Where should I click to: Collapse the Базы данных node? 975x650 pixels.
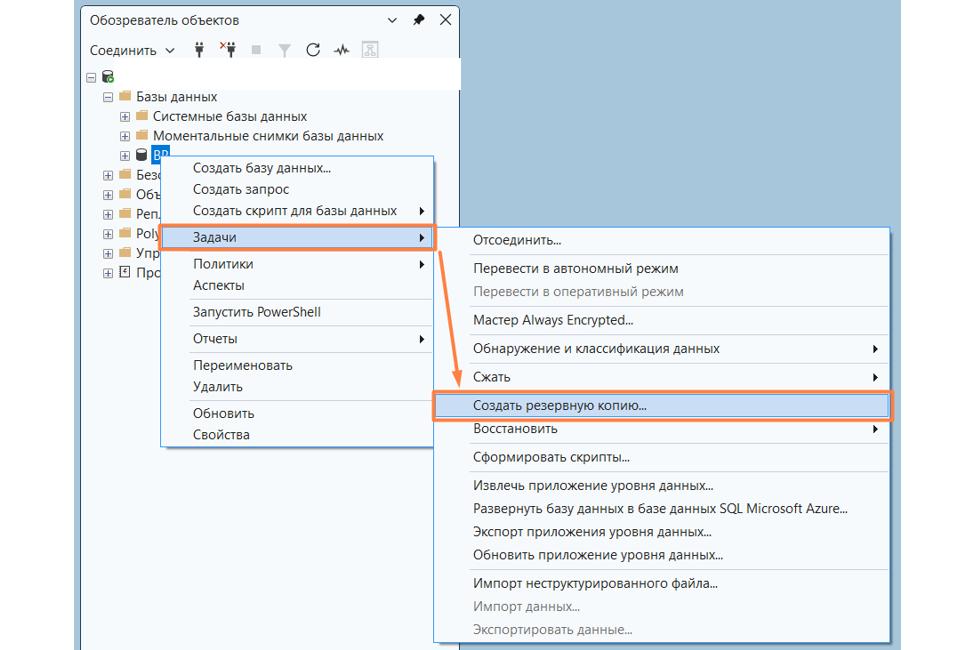tap(108, 97)
